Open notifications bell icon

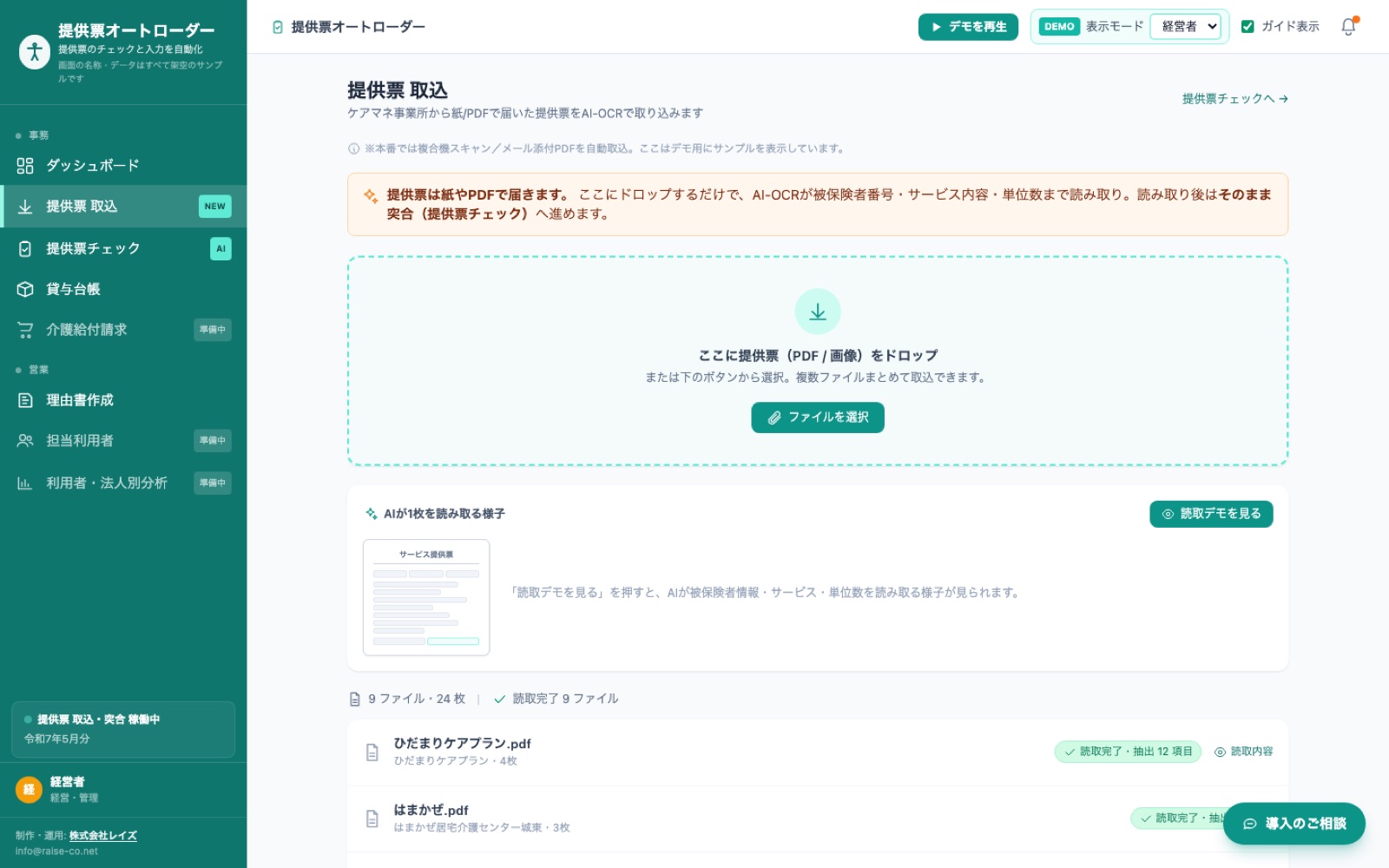click(x=1348, y=27)
